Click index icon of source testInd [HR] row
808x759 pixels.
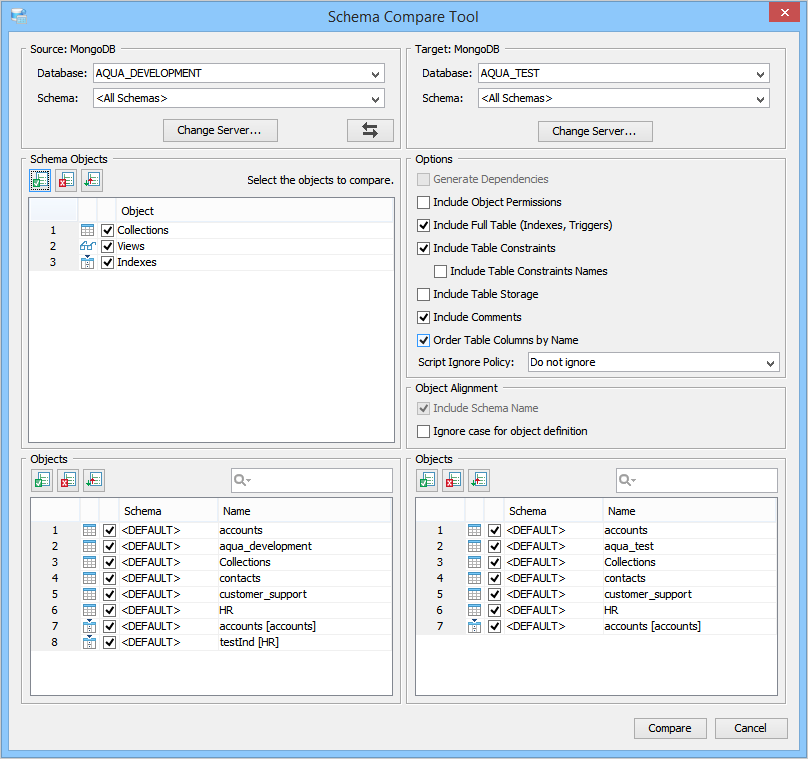[x=90, y=642]
